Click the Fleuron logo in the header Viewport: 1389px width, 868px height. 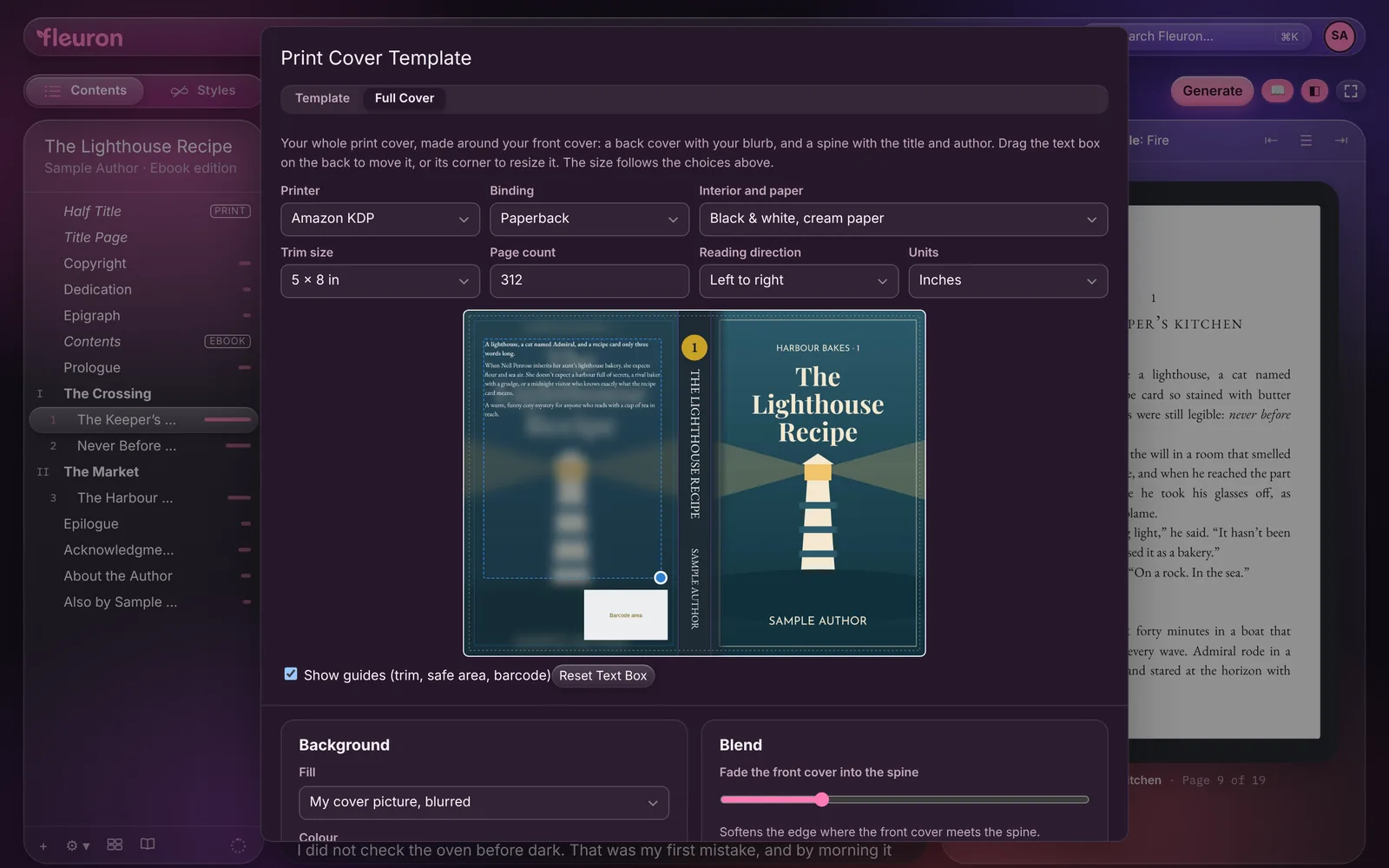coord(80,37)
